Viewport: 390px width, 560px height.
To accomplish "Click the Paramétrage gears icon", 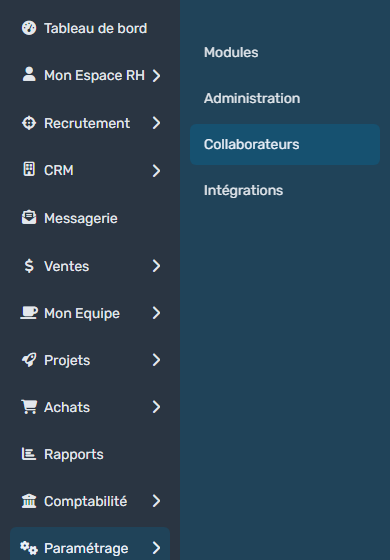I will tap(29, 548).
